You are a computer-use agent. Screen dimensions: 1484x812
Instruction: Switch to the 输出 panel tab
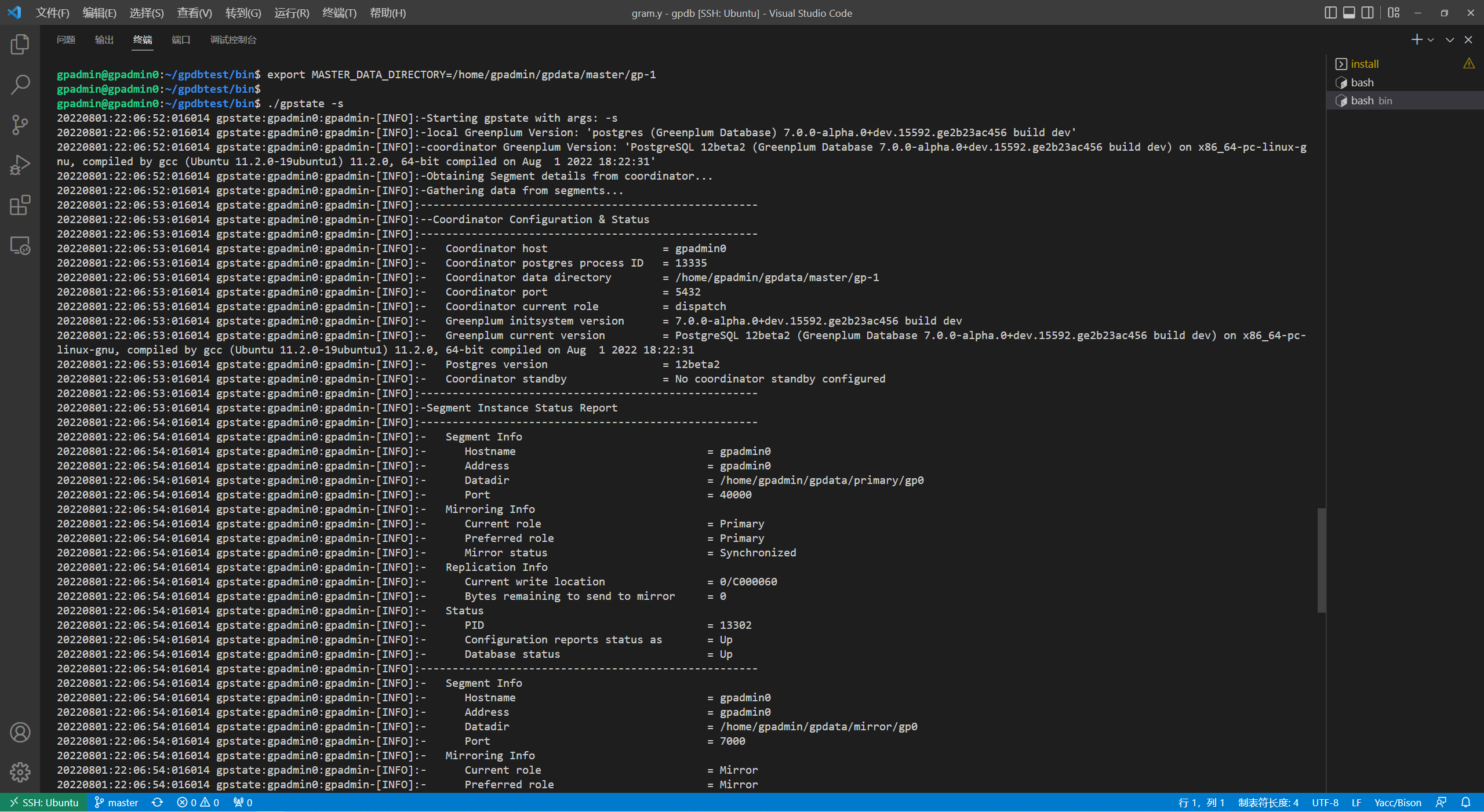(104, 40)
